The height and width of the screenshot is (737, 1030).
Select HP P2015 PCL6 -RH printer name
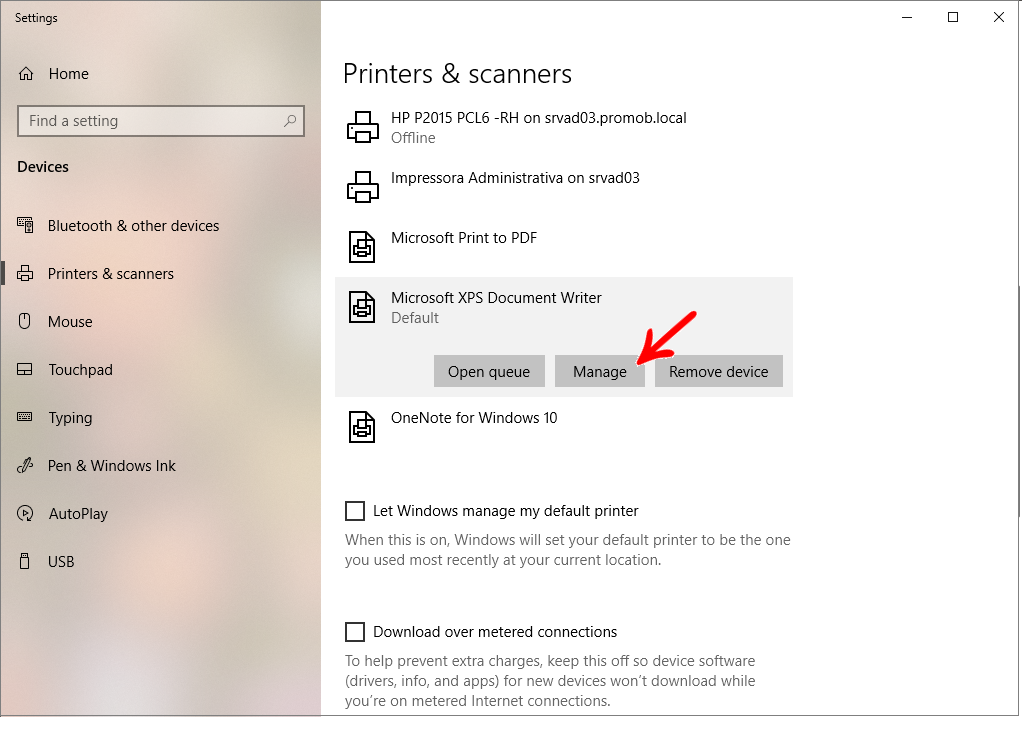539,118
